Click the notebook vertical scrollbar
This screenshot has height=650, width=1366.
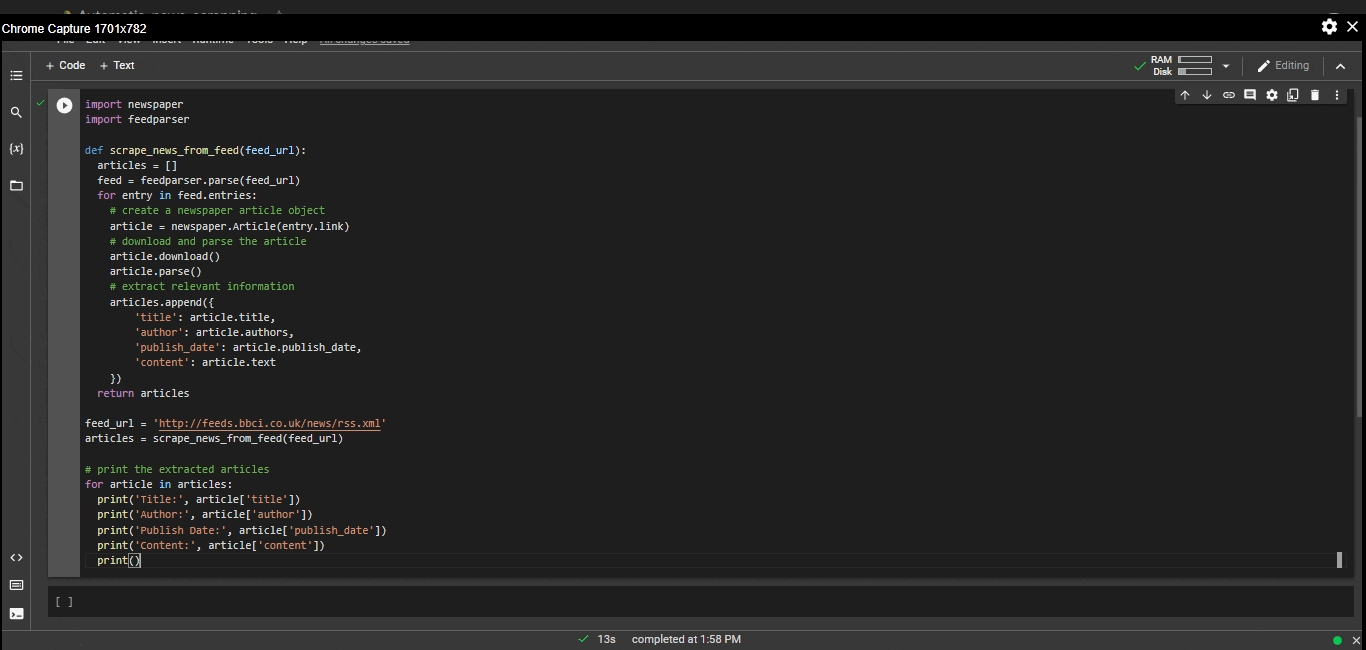(1359, 265)
